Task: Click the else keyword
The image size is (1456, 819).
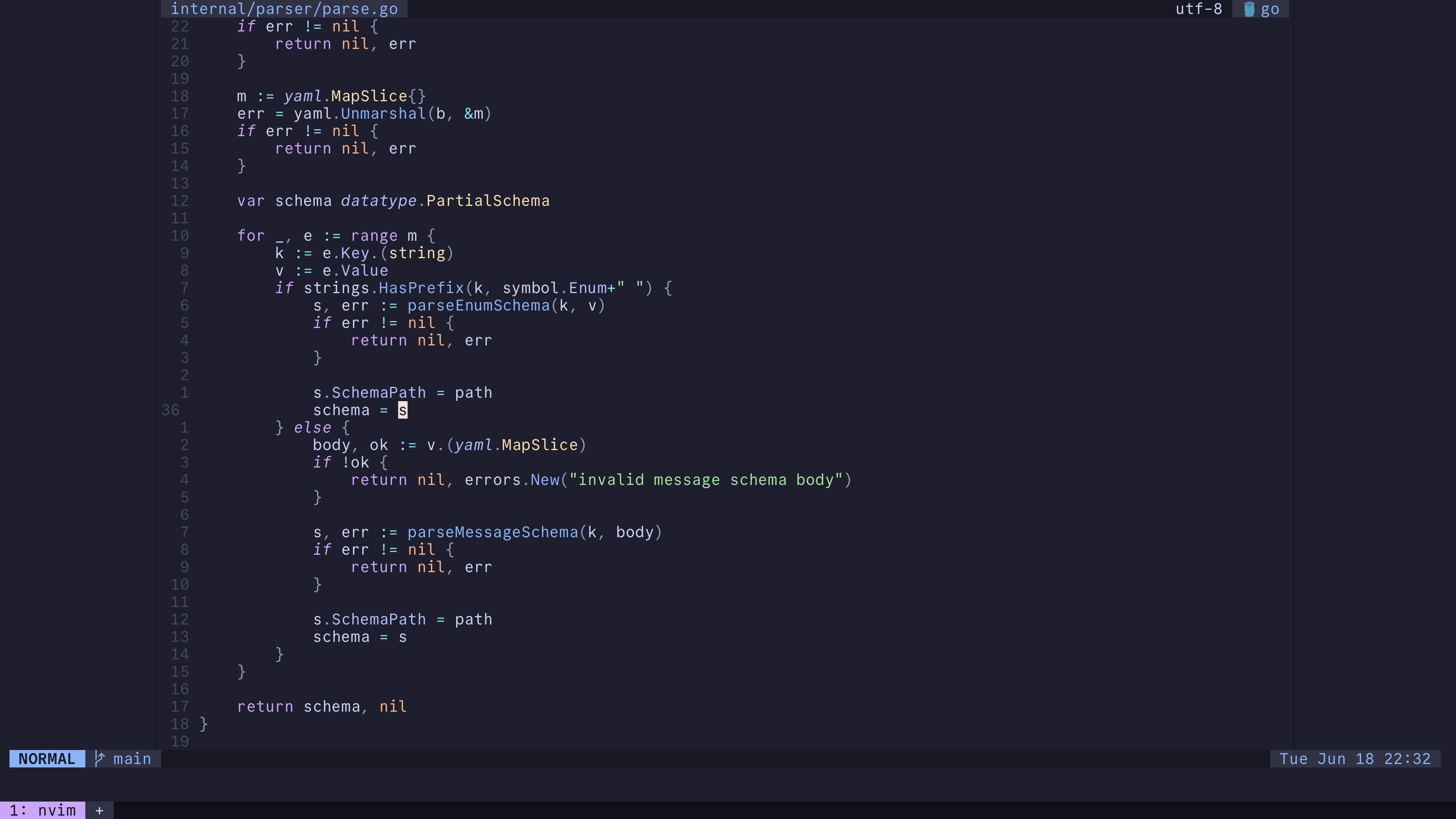Action: [x=312, y=427]
